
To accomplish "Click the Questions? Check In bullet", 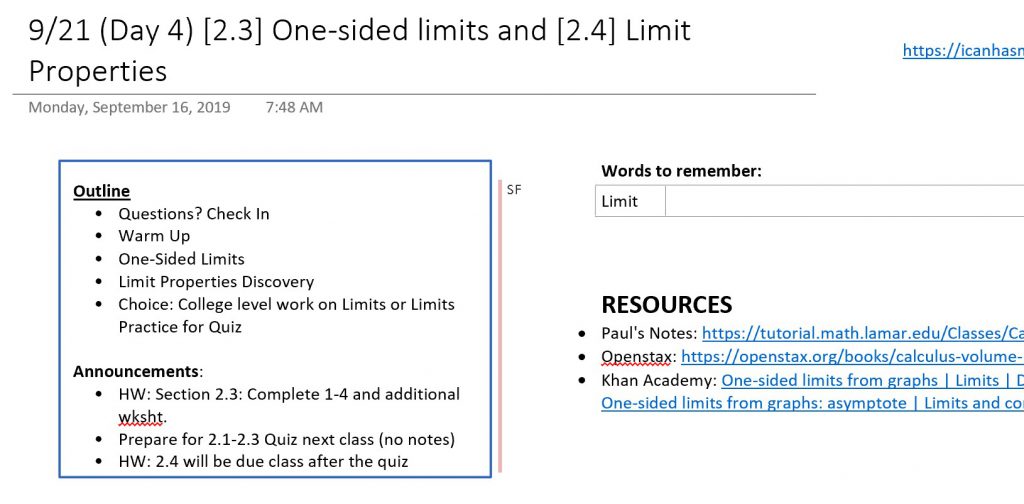I will 194,214.
